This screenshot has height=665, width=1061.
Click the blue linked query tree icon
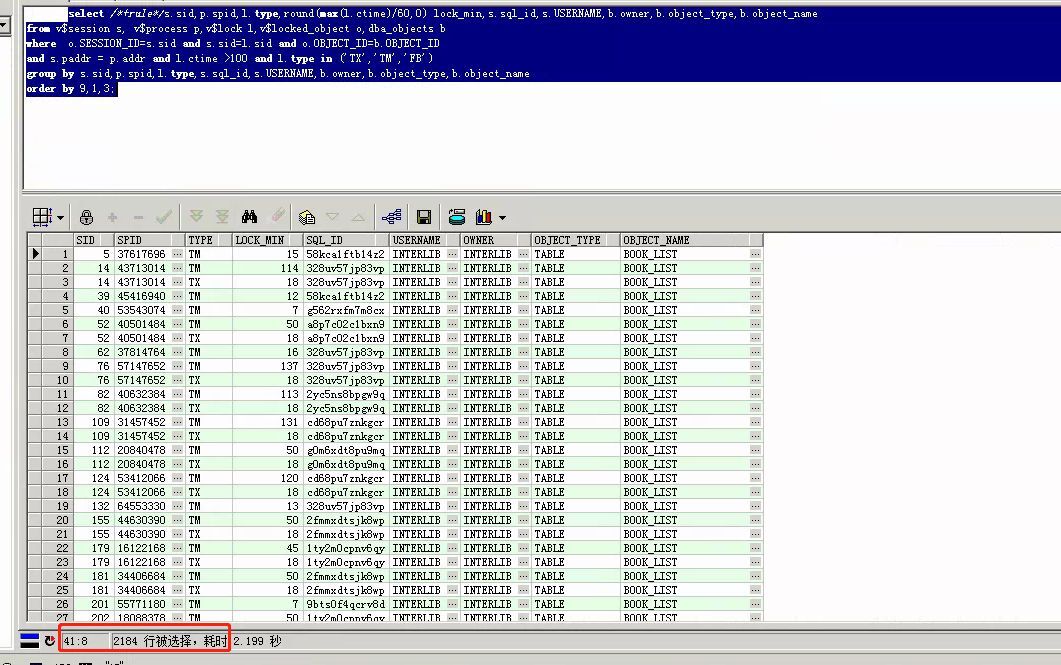coord(391,217)
